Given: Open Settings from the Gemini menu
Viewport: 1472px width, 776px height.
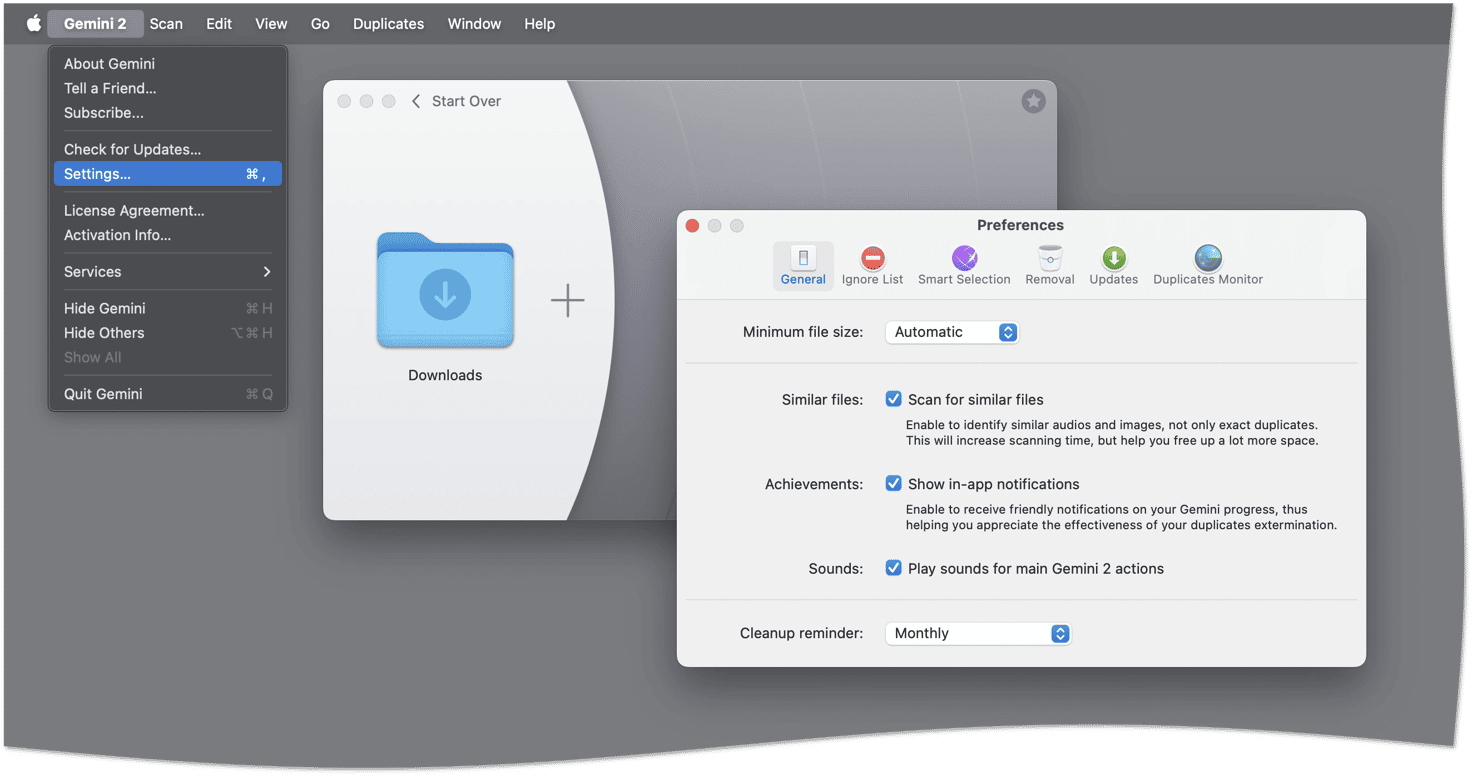Looking at the screenshot, I should (x=167, y=174).
